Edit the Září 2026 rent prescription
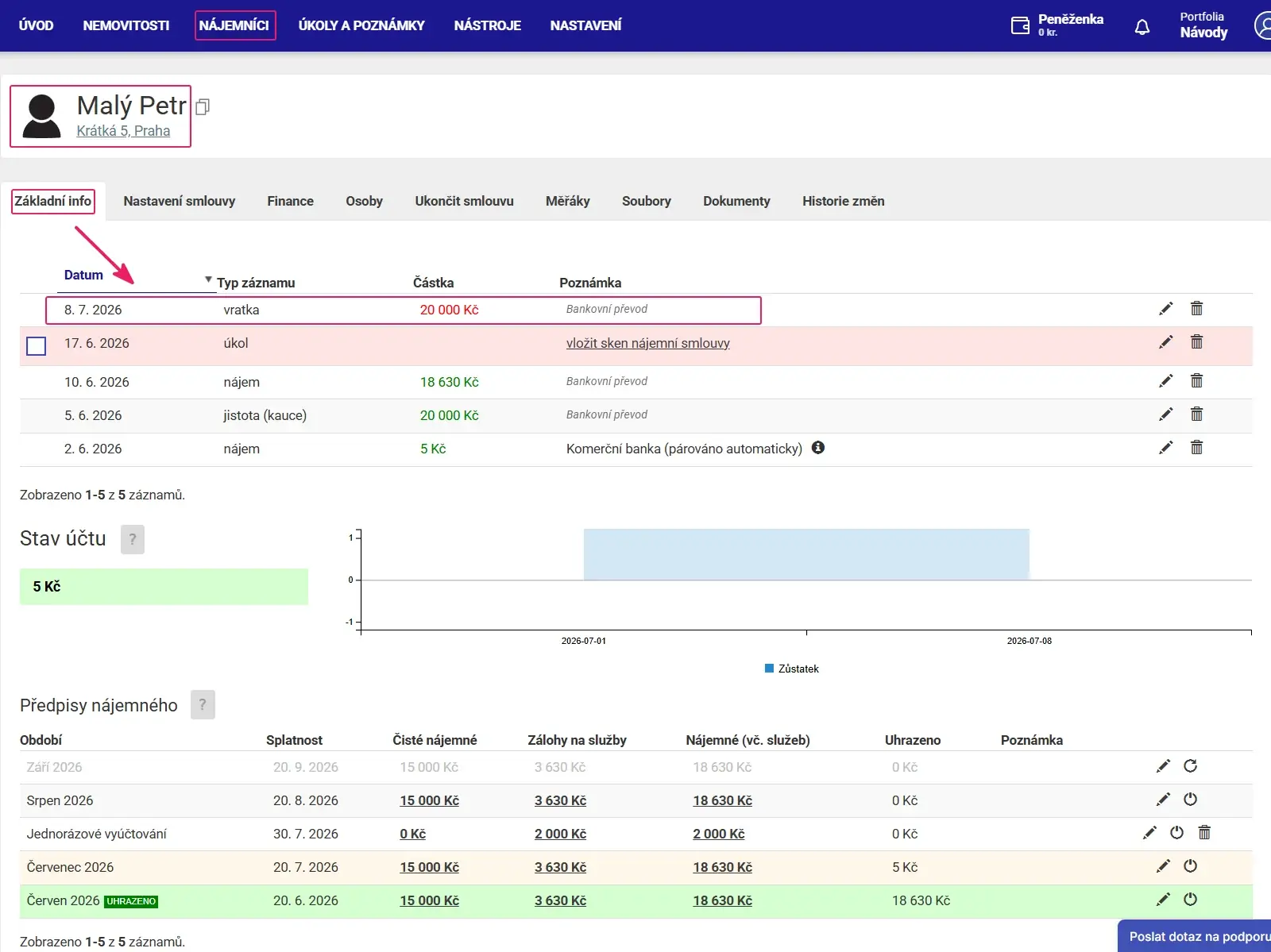 (x=1163, y=766)
